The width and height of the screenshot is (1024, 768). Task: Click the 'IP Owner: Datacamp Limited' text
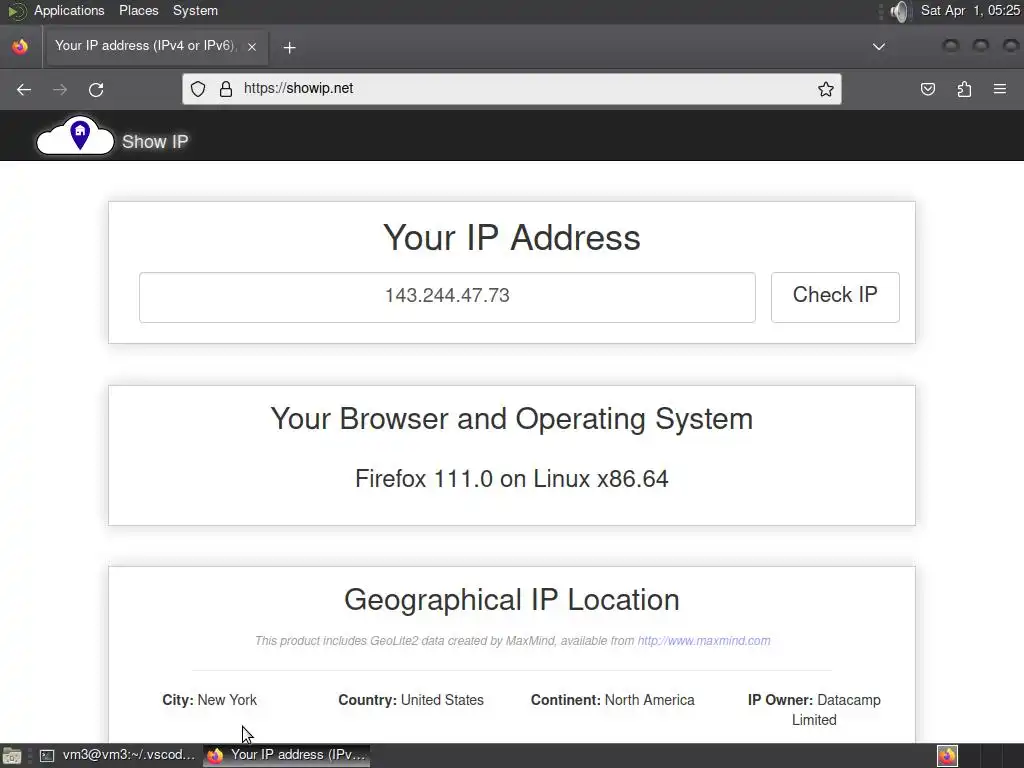click(814, 710)
